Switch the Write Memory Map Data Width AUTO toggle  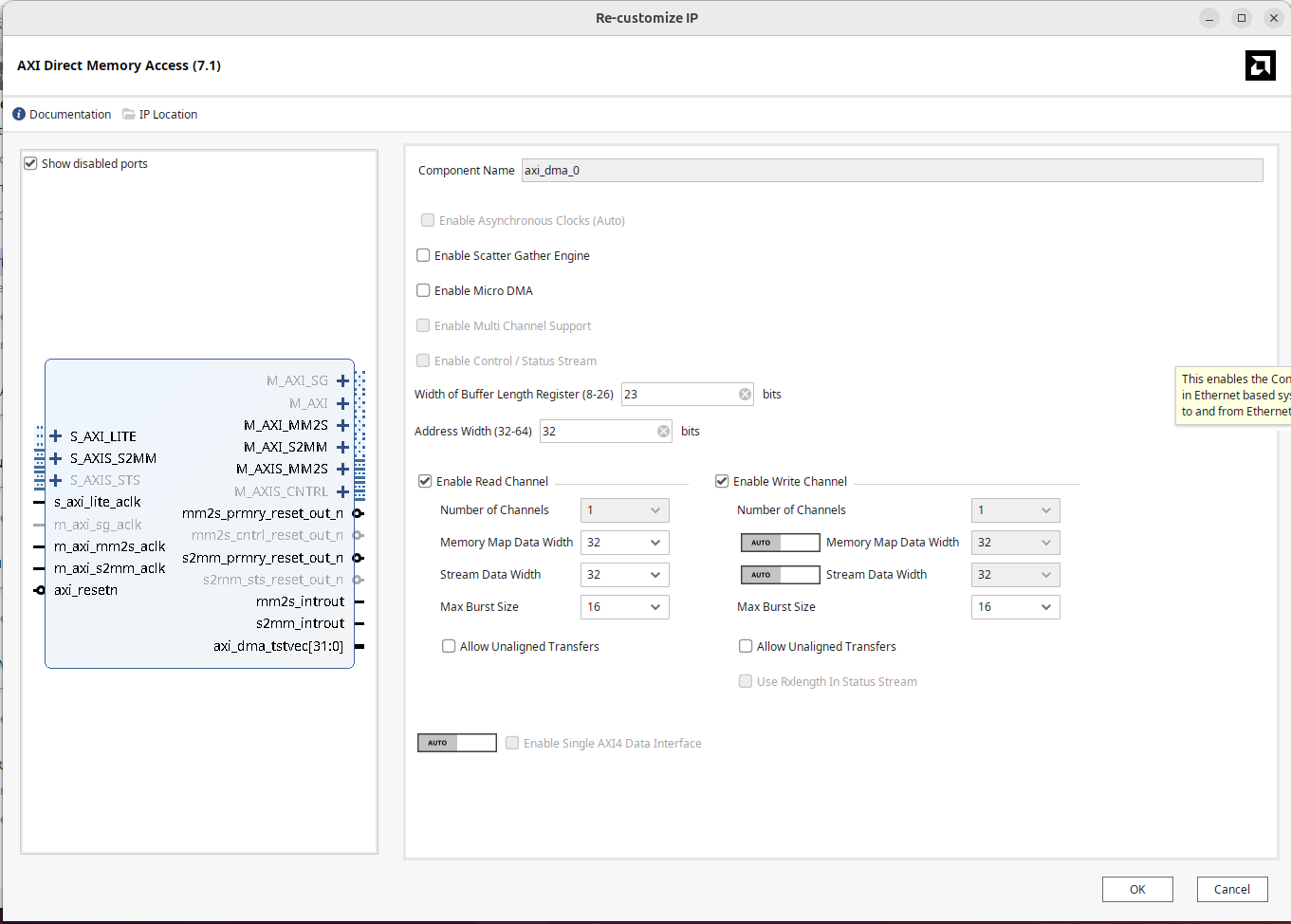coord(780,543)
